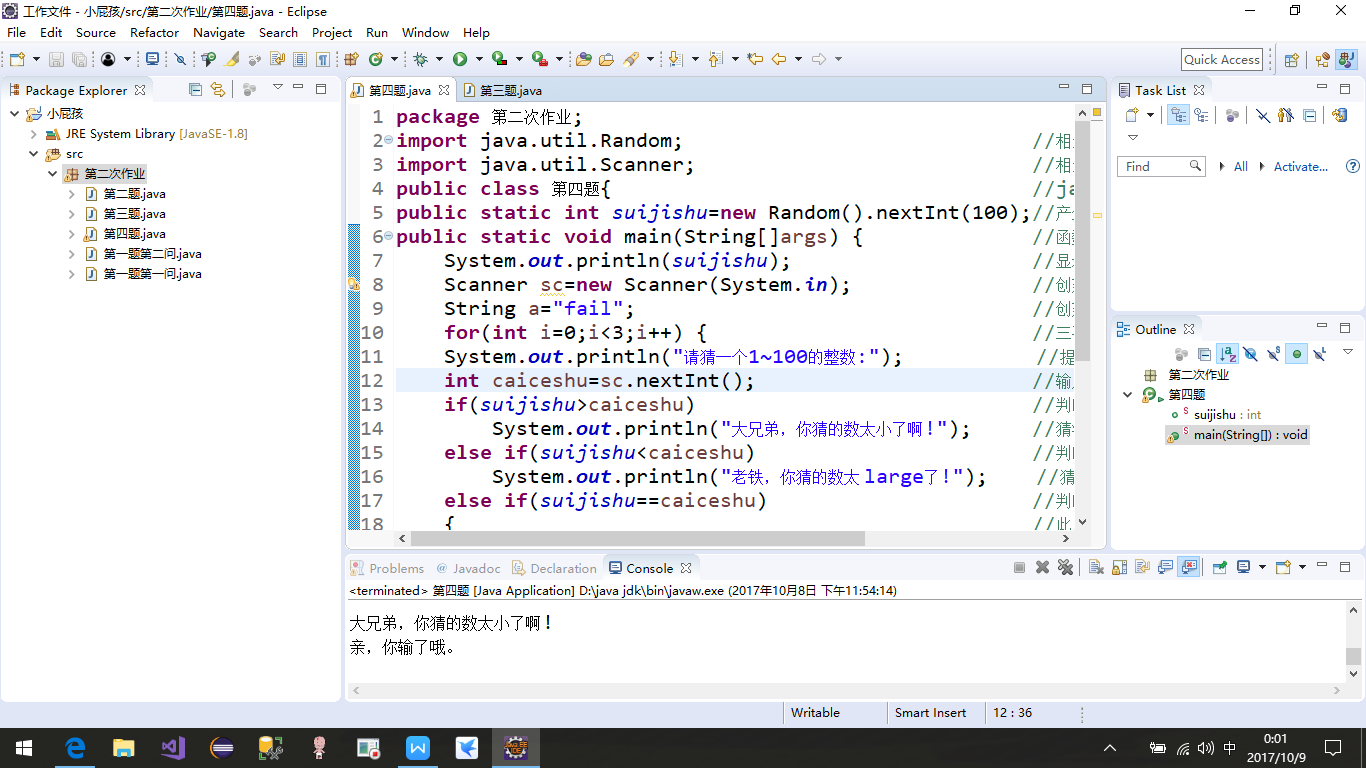
Task: Clear Console with the document-x icon
Action: click(1096, 567)
